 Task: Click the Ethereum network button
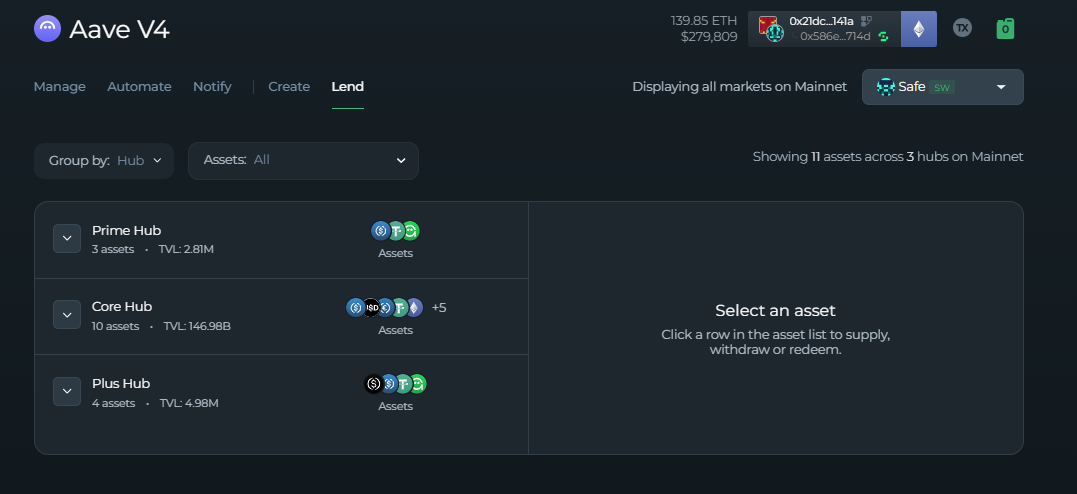pos(918,29)
